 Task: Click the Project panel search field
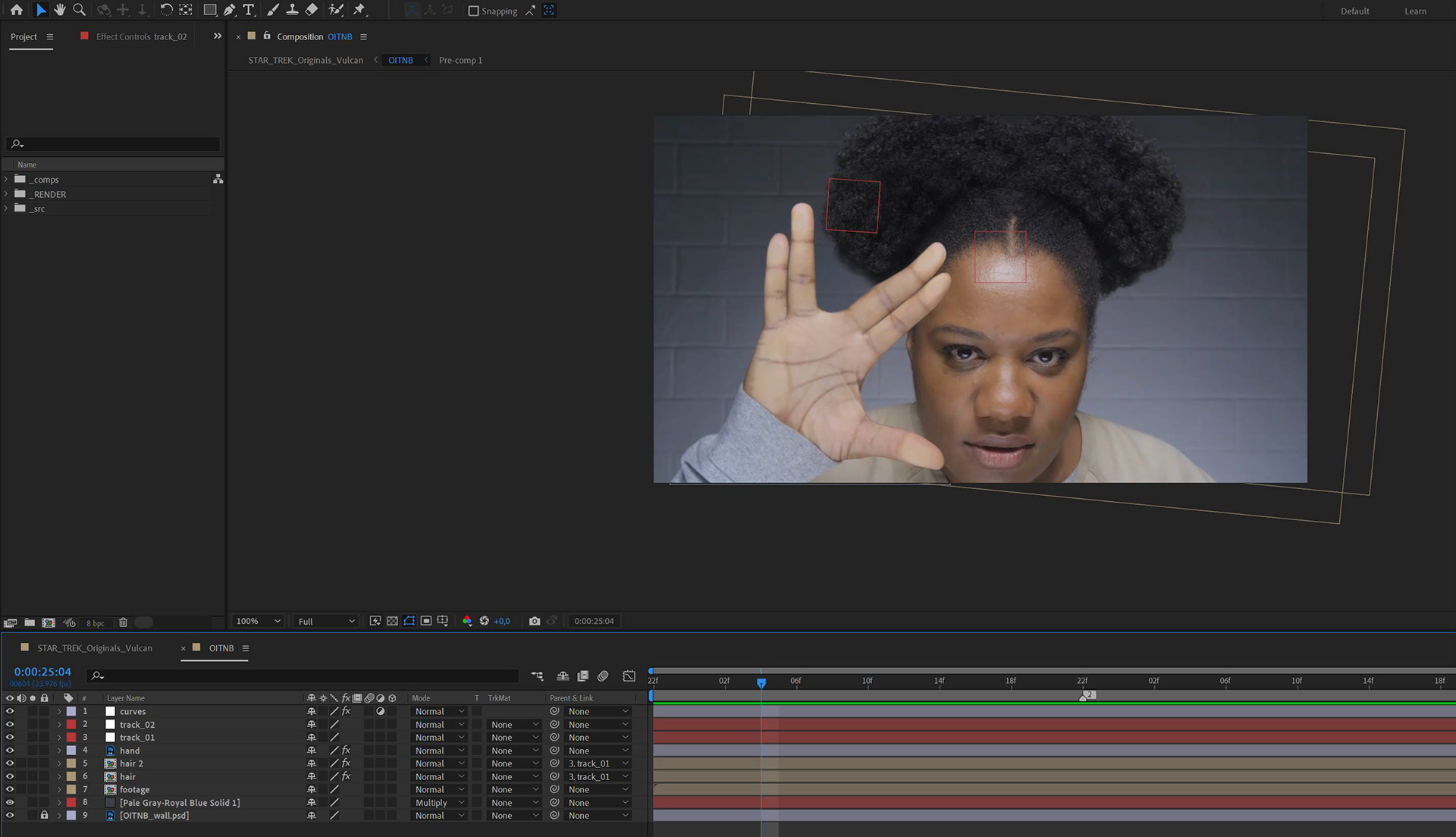(114, 143)
